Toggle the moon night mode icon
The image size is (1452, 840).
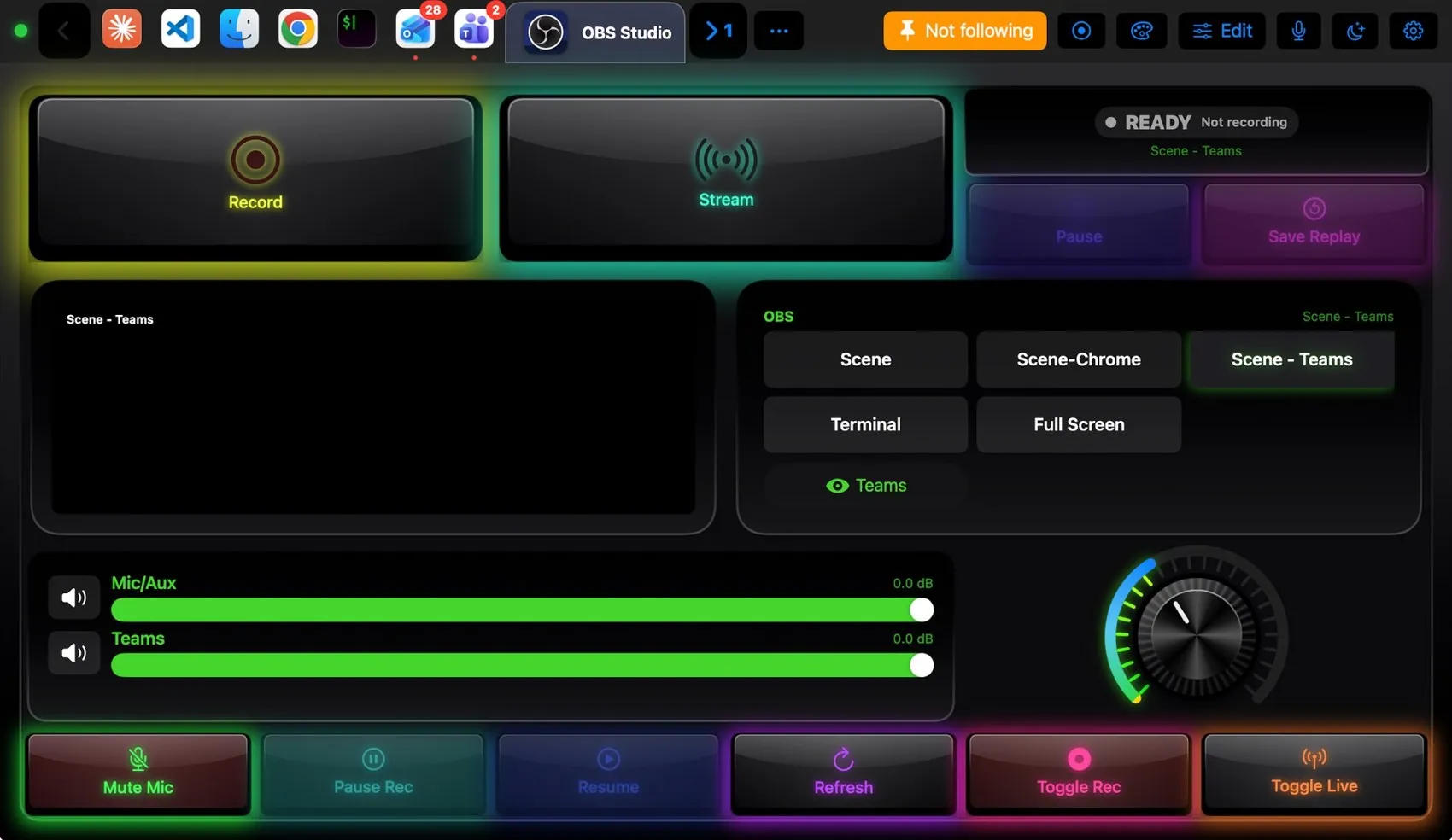click(x=1355, y=31)
